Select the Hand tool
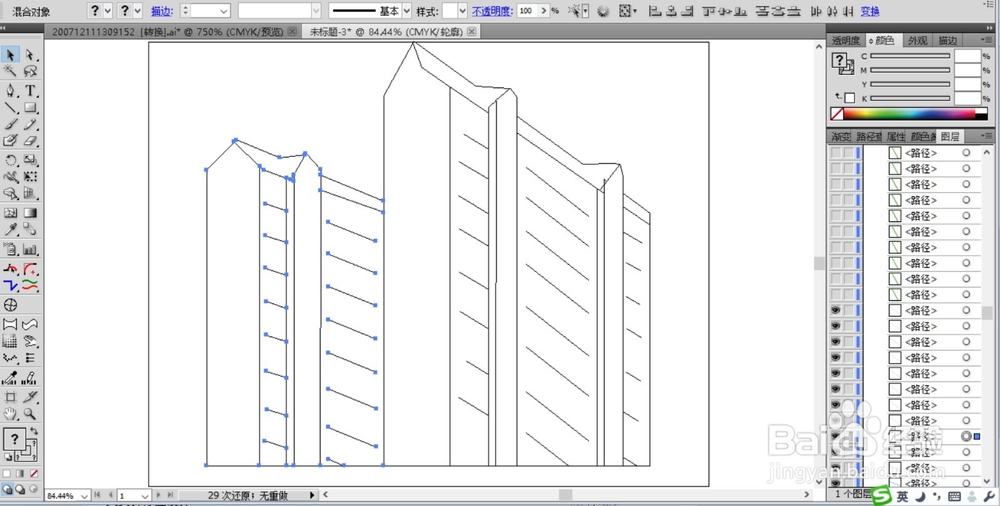Viewport: 1000px width, 506px height. point(11,413)
